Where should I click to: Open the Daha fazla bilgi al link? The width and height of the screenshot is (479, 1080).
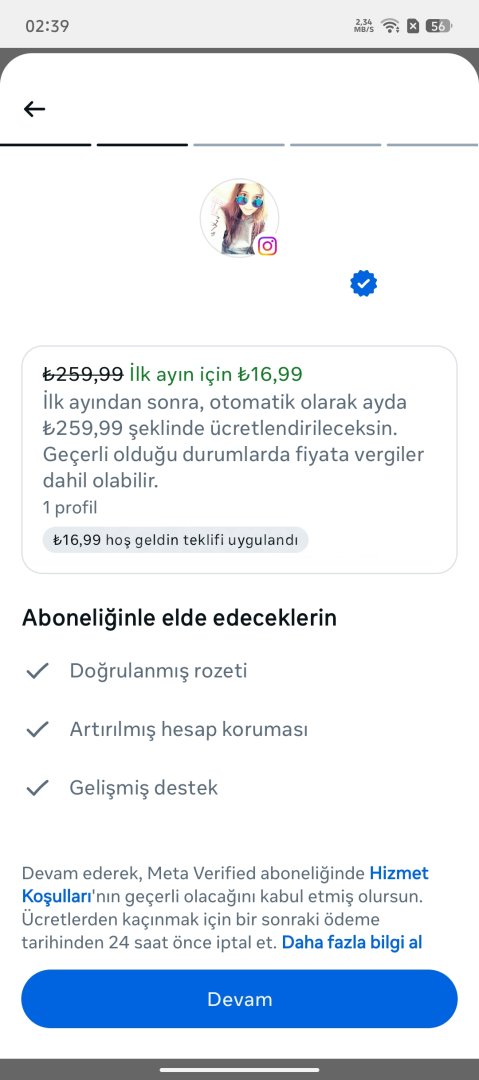[351, 942]
